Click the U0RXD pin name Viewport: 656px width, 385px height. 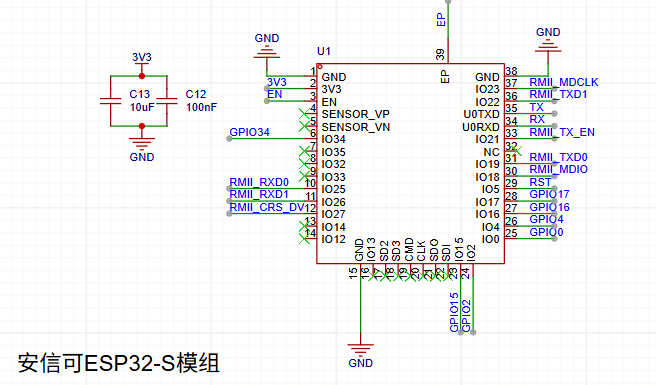pyautogui.click(x=481, y=127)
